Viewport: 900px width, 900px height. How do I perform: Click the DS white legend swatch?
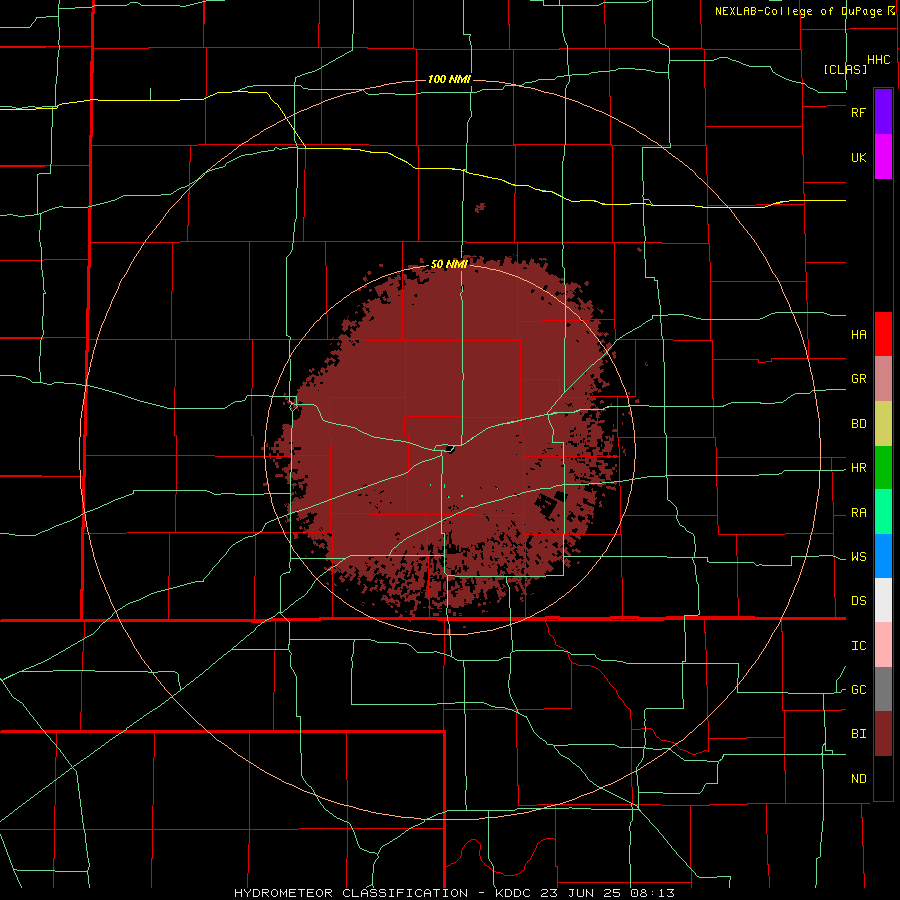click(x=883, y=600)
